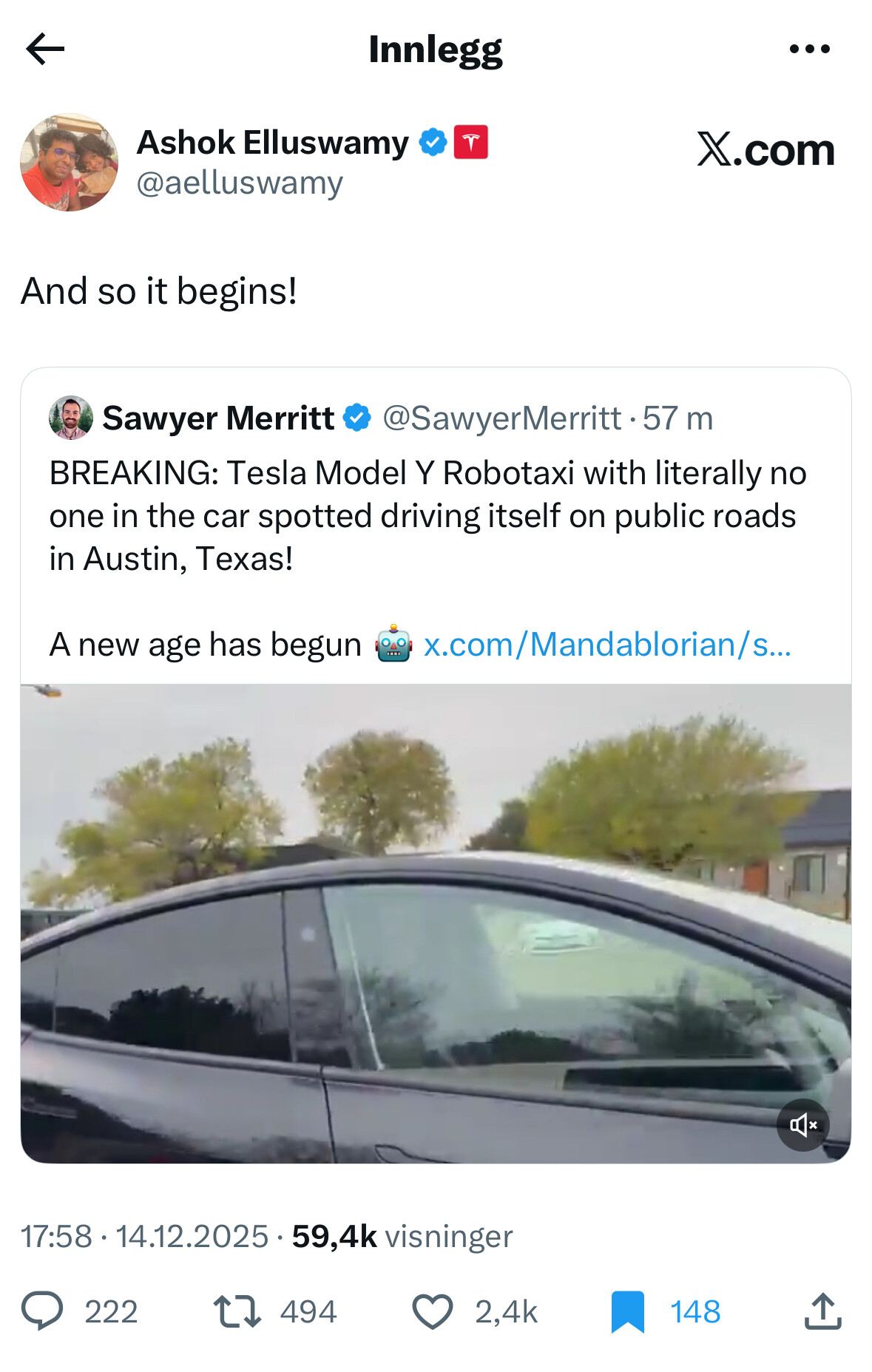Go back using the arrow icon
Image resolution: width=872 pixels, height=1372 pixels.
click(45, 49)
